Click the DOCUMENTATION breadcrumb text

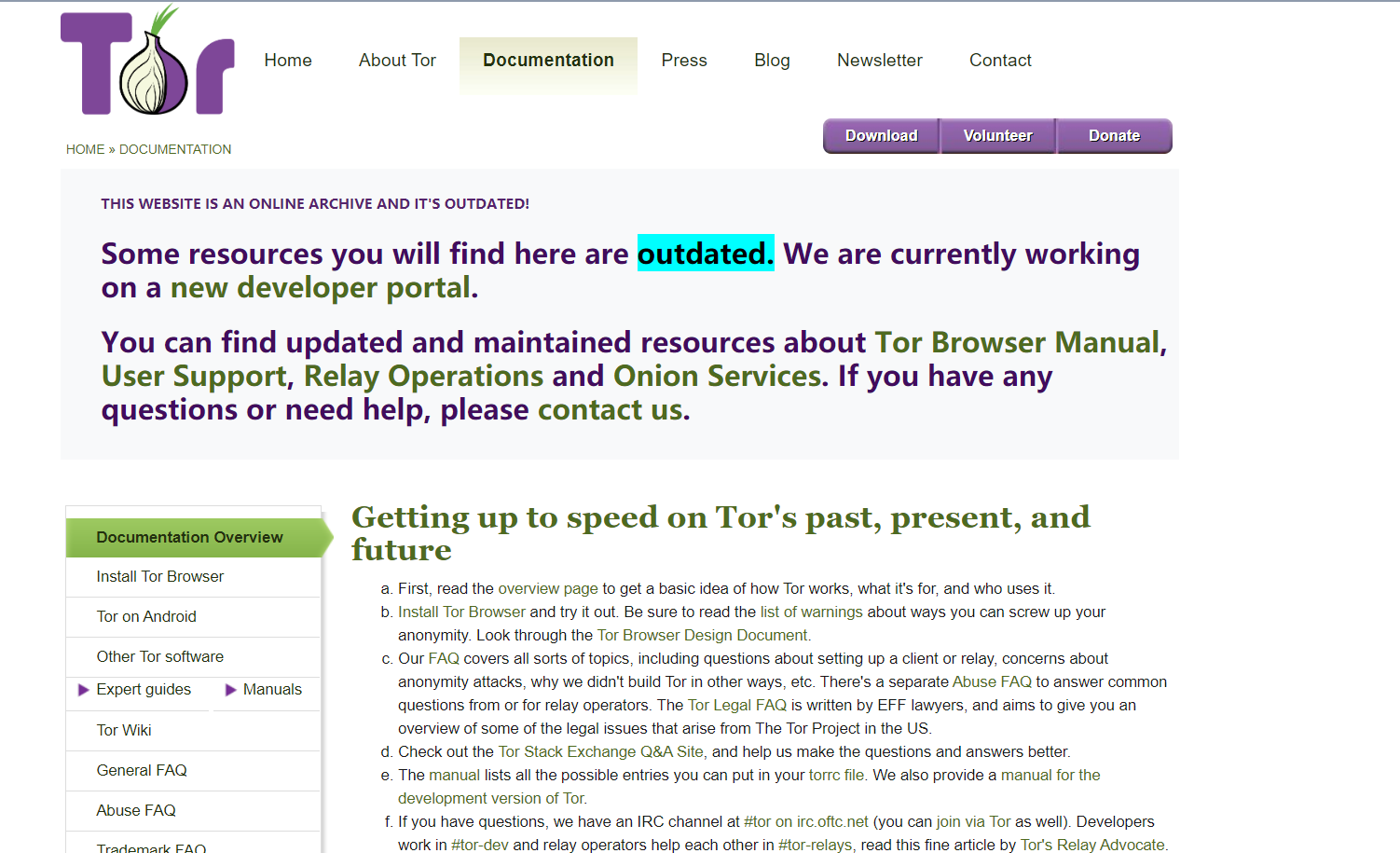175,149
